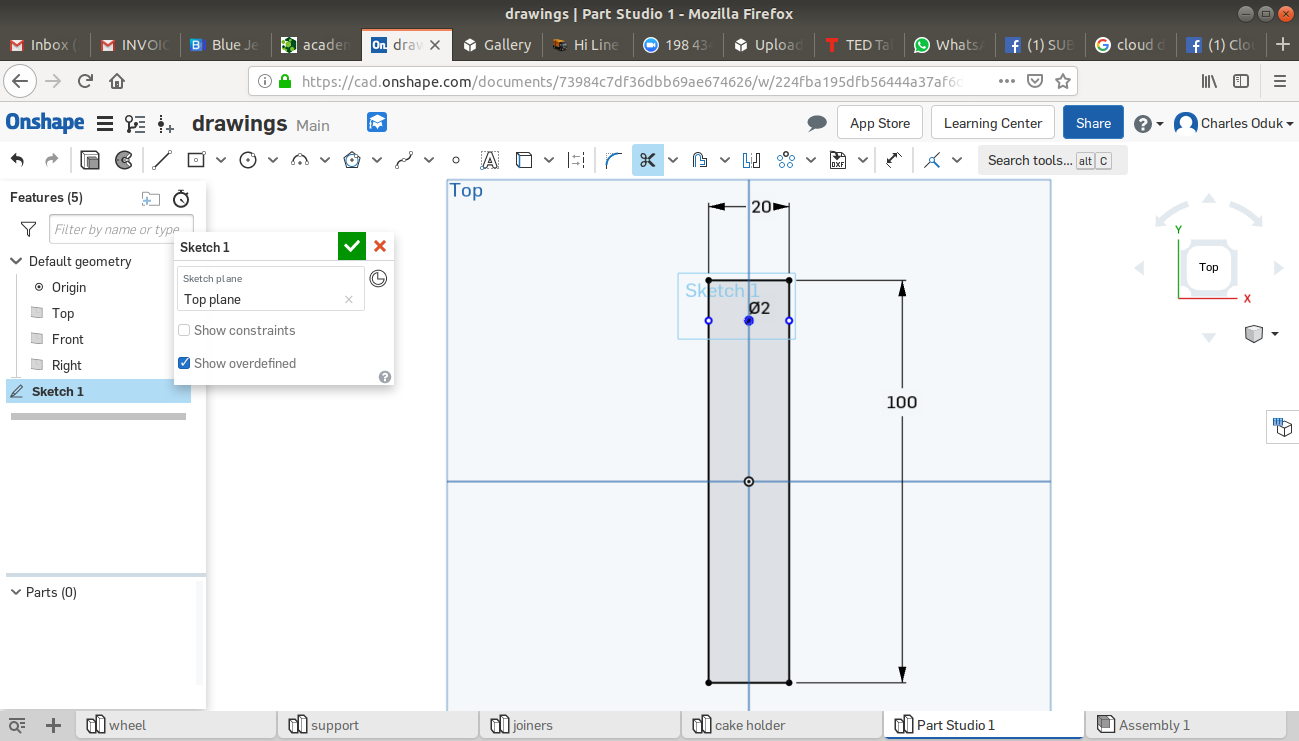Open the rectangle tool dropdown arrow

point(221,160)
